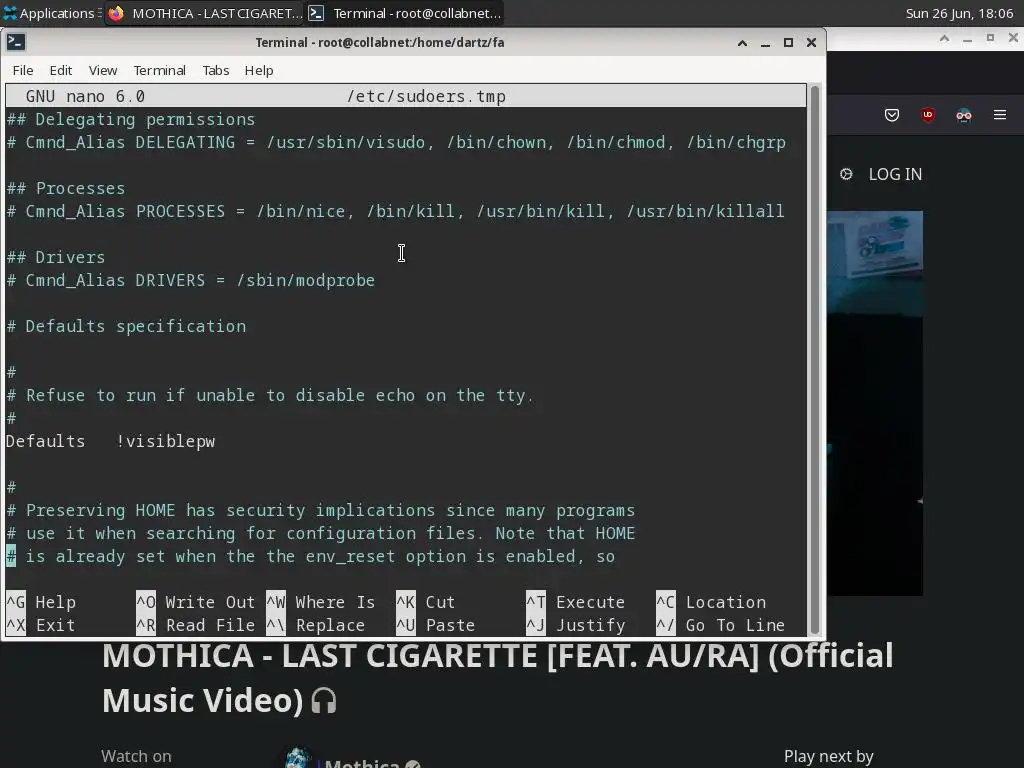
Task: Click the 'Watch on' text on the webpage
Action: point(136,756)
